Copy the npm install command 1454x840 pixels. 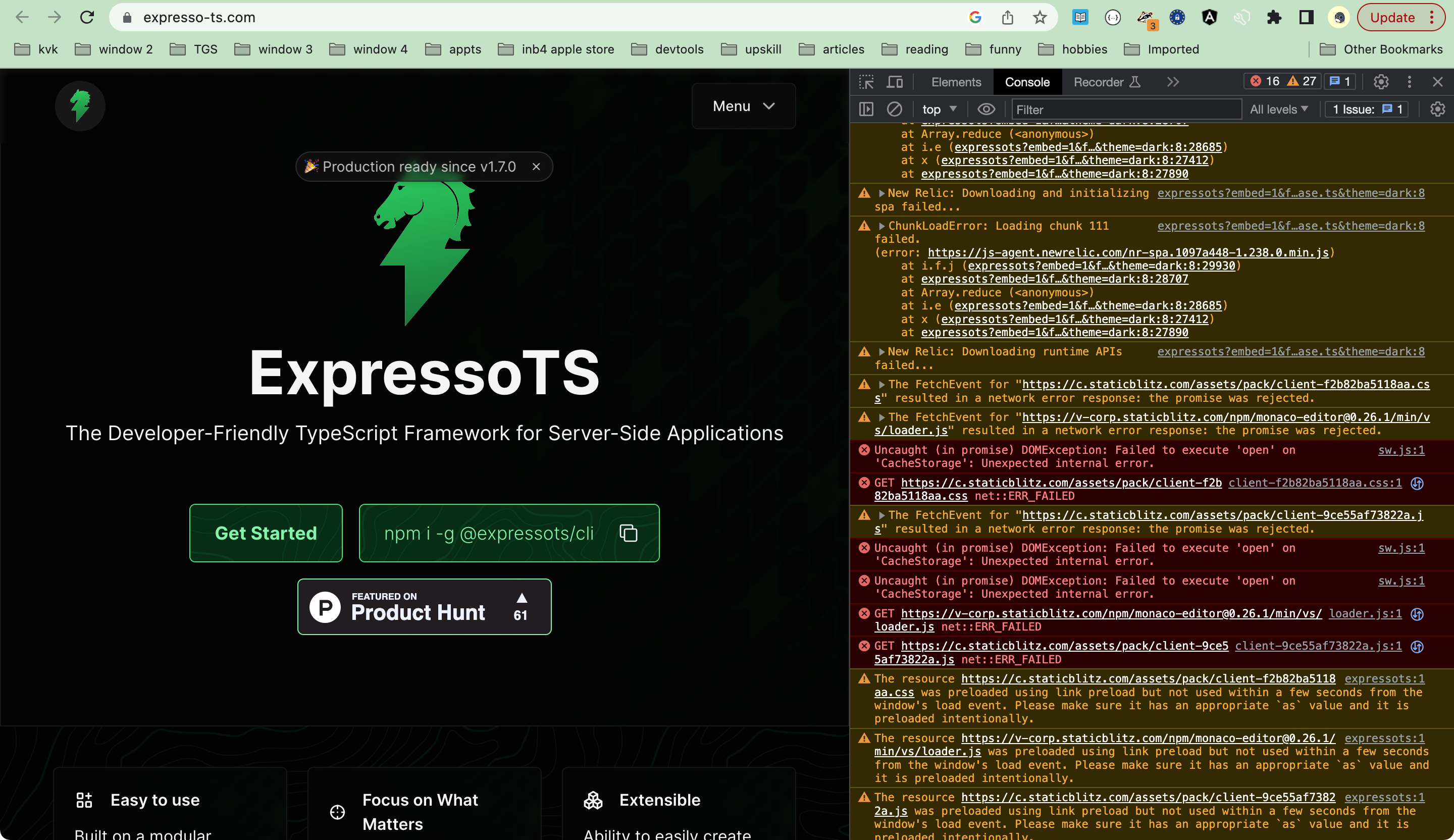pos(629,533)
